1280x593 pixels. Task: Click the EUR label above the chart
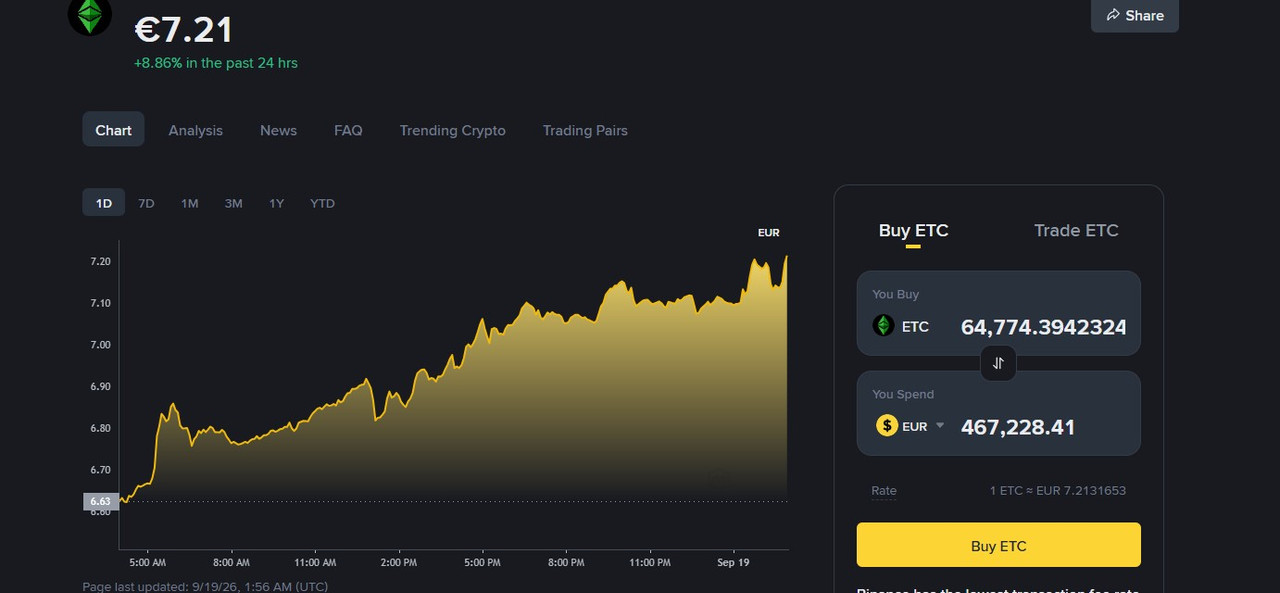pyautogui.click(x=768, y=233)
